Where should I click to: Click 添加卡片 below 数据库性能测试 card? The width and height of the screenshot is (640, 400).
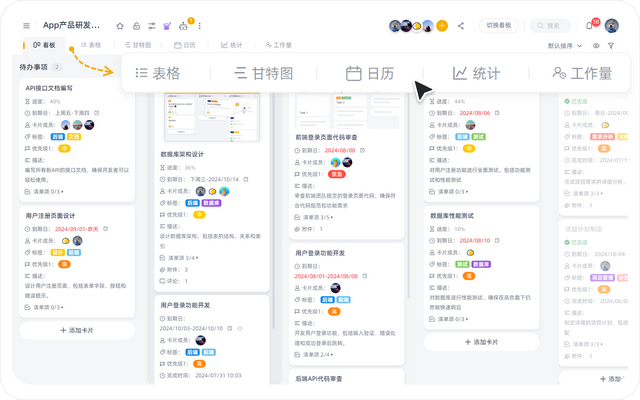tap(481, 342)
